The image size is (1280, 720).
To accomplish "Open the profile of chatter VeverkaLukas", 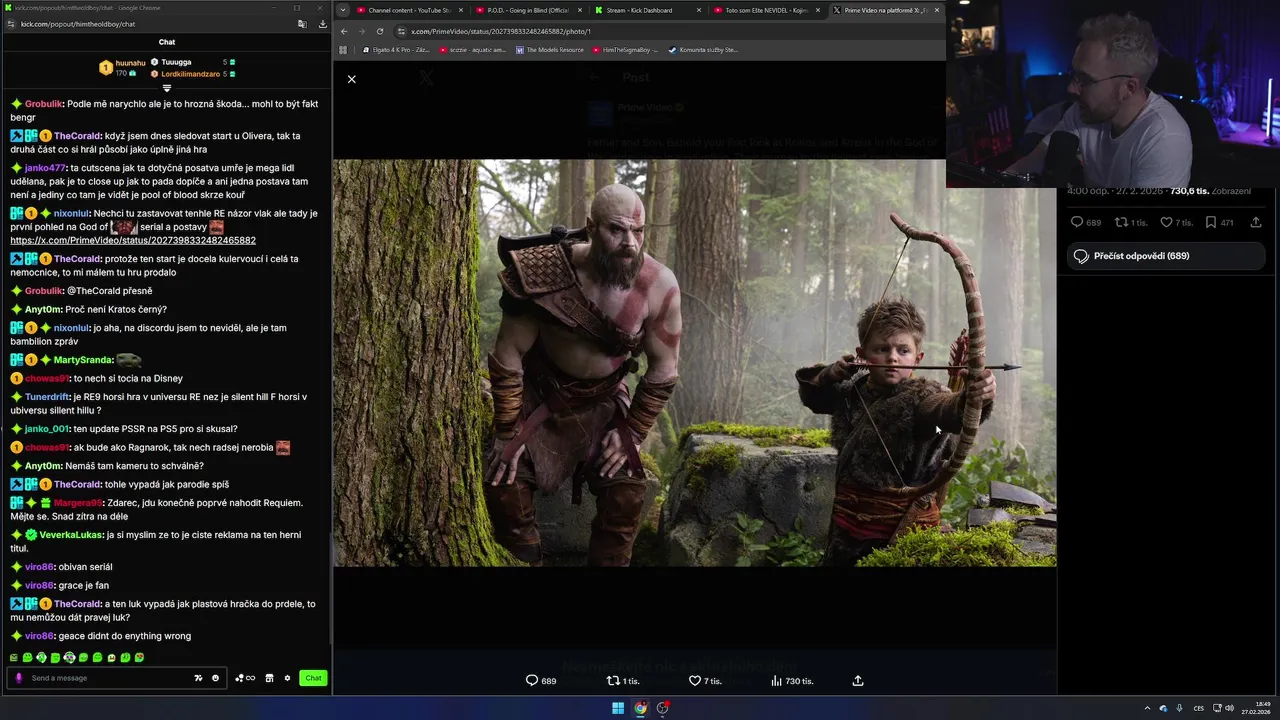I will click(73, 535).
